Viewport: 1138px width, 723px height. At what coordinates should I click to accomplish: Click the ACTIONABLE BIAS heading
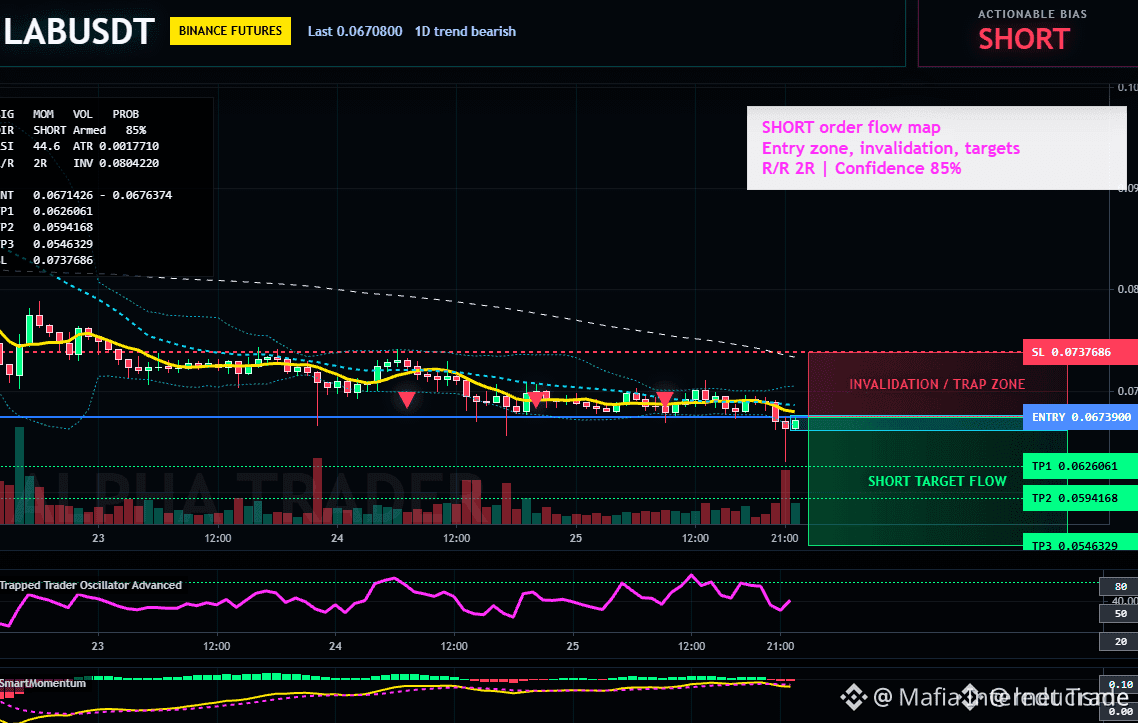click(x=1032, y=14)
